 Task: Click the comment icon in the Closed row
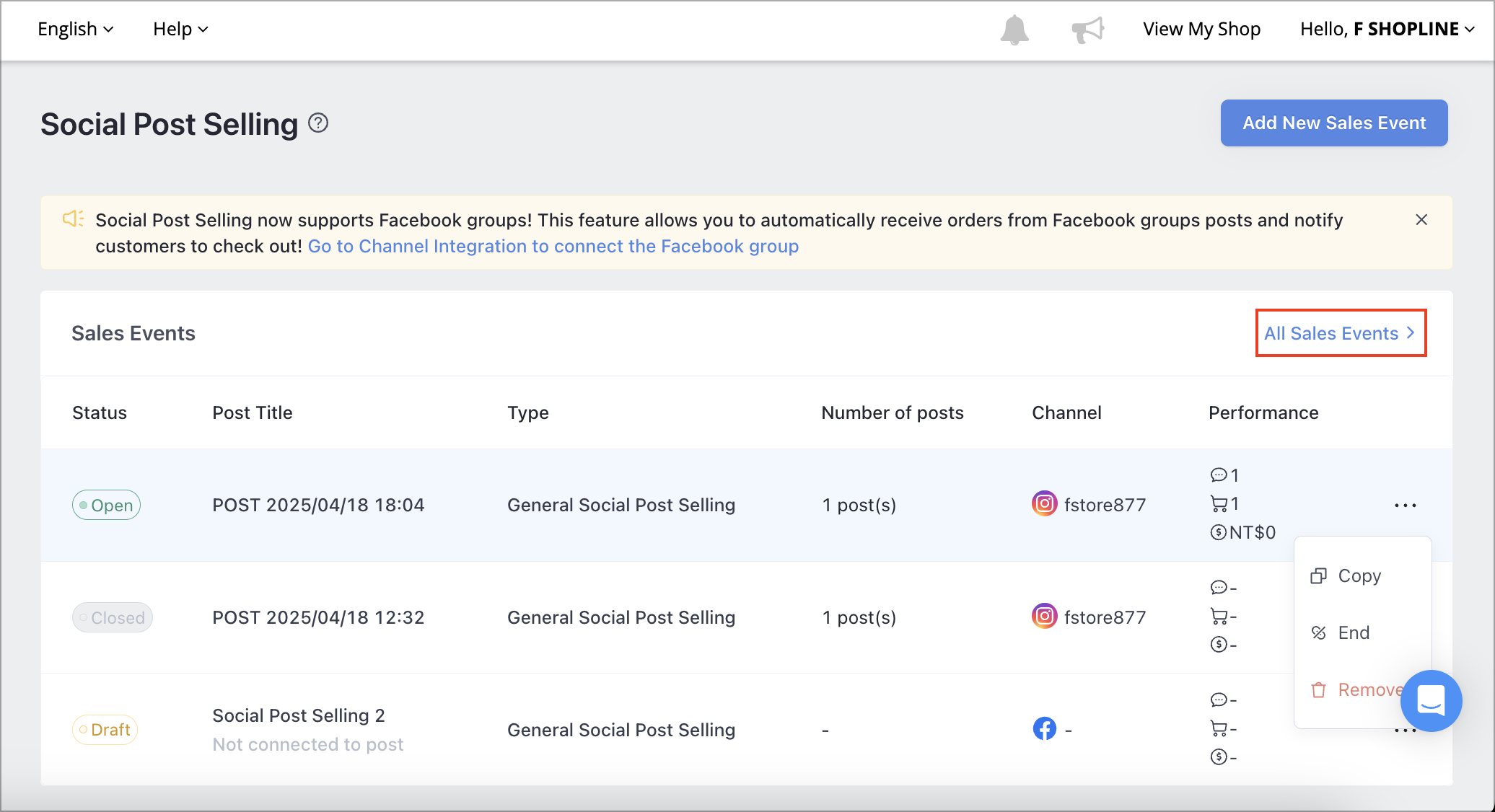1218,588
